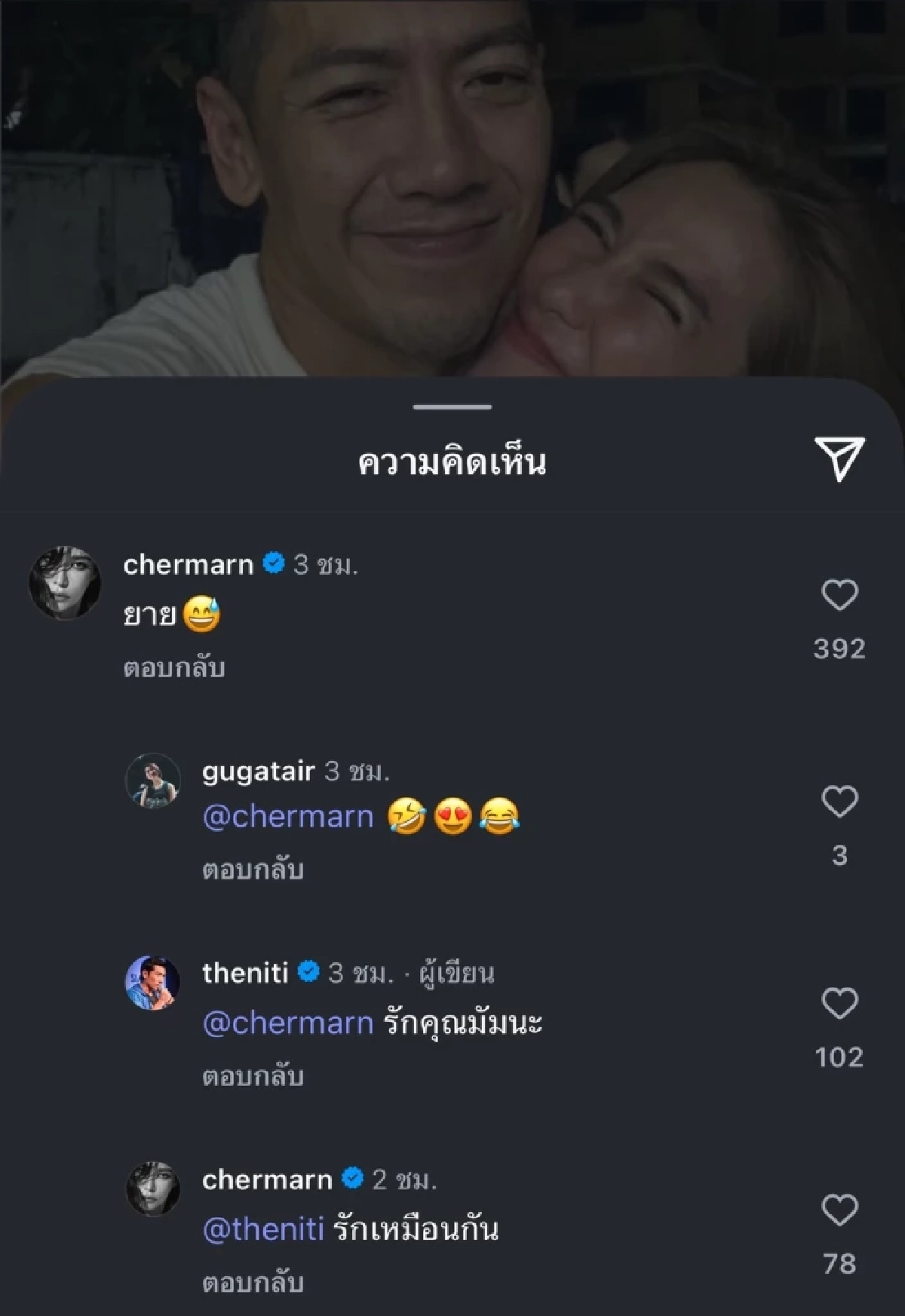The width and height of the screenshot is (905, 1316).
Task: Open chermarn's avatar on top comment
Action: [x=65, y=583]
